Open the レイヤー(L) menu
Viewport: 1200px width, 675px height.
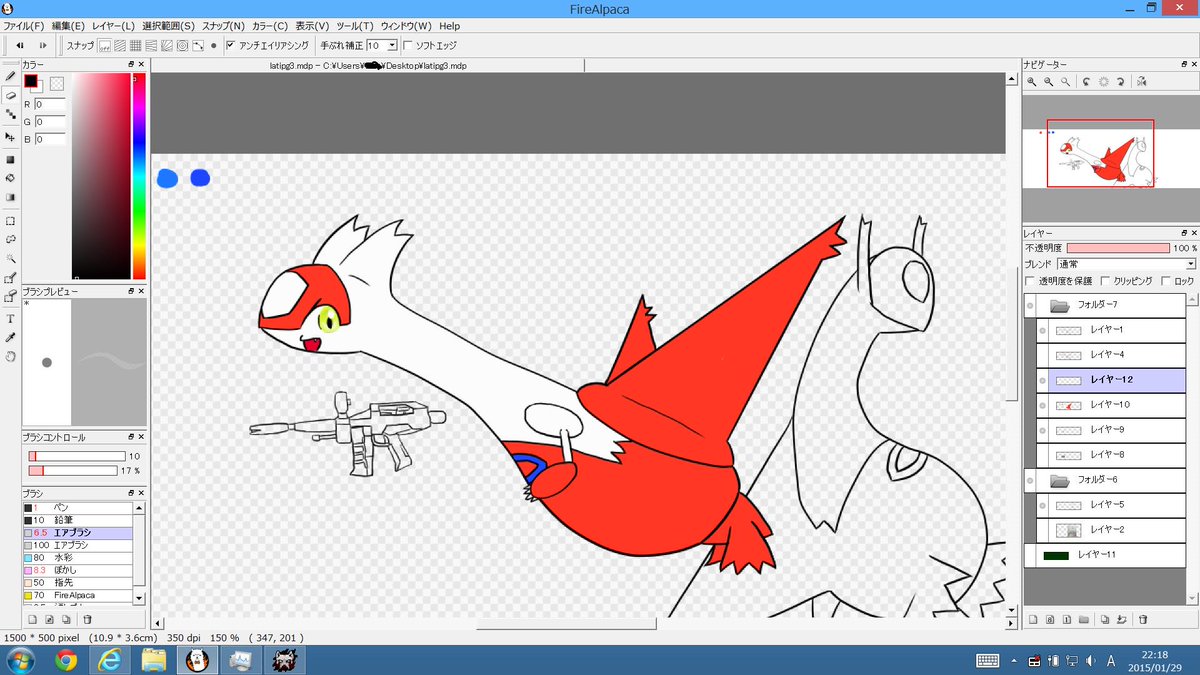pyautogui.click(x=113, y=25)
